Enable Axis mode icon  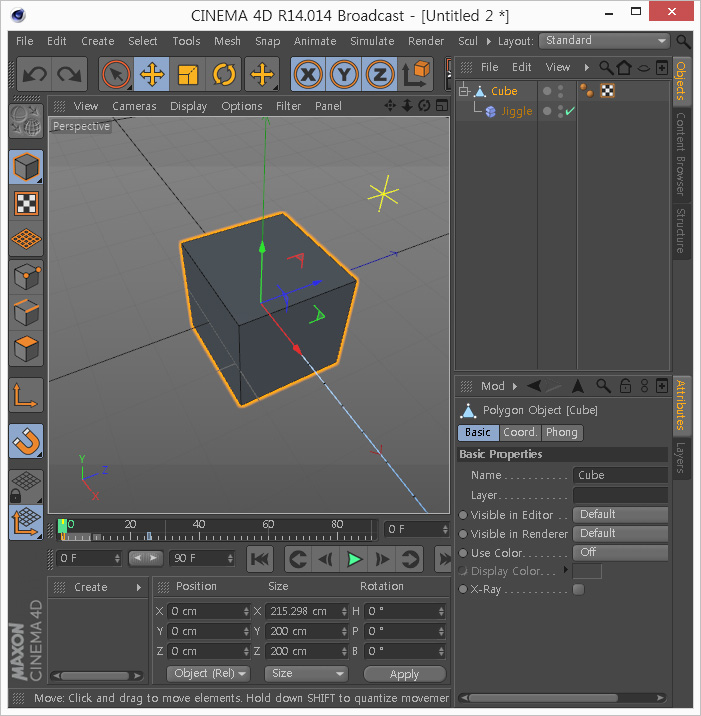(26, 395)
